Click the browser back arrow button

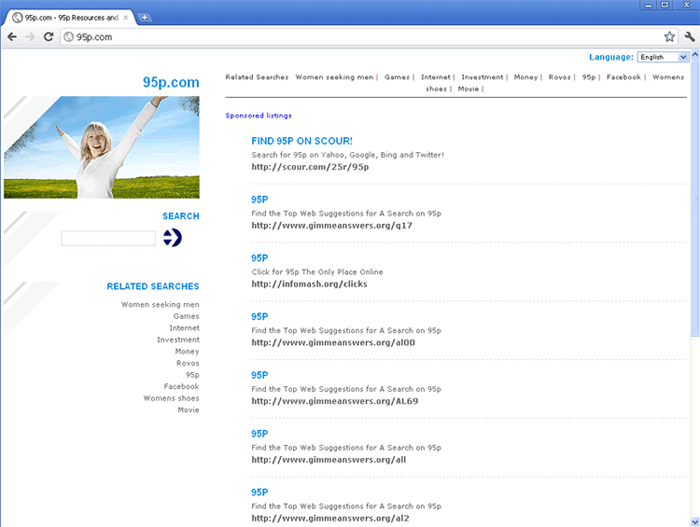[12, 37]
